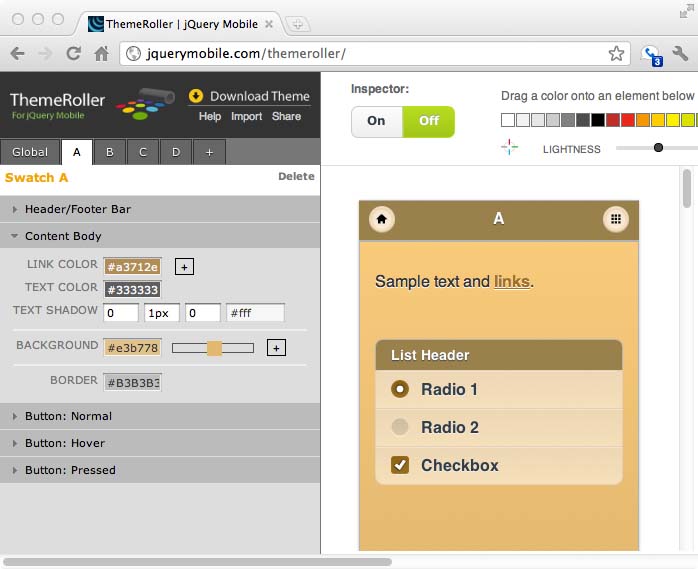This screenshot has height=569, width=698.
Task: Collapse Content Body section
Action: [160, 236]
